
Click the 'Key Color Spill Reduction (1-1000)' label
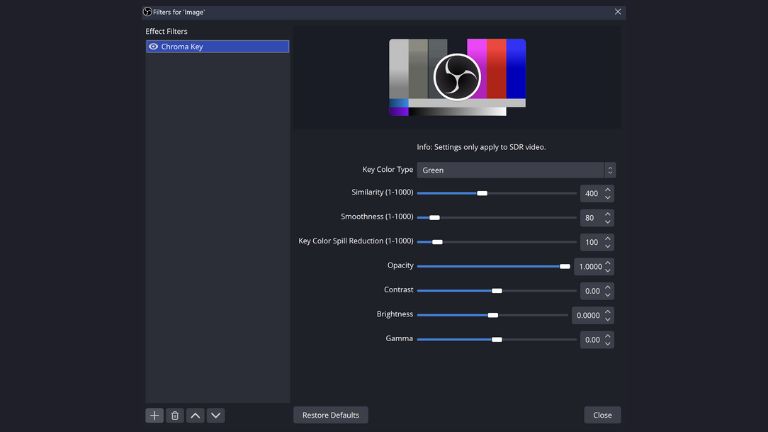coord(356,241)
